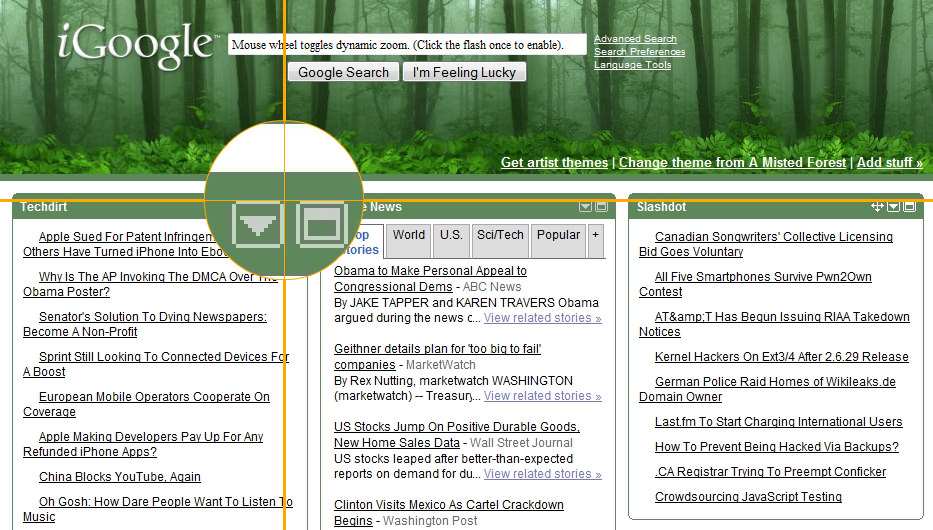Open the Advanced Search link
933x530 pixels.
(635, 39)
